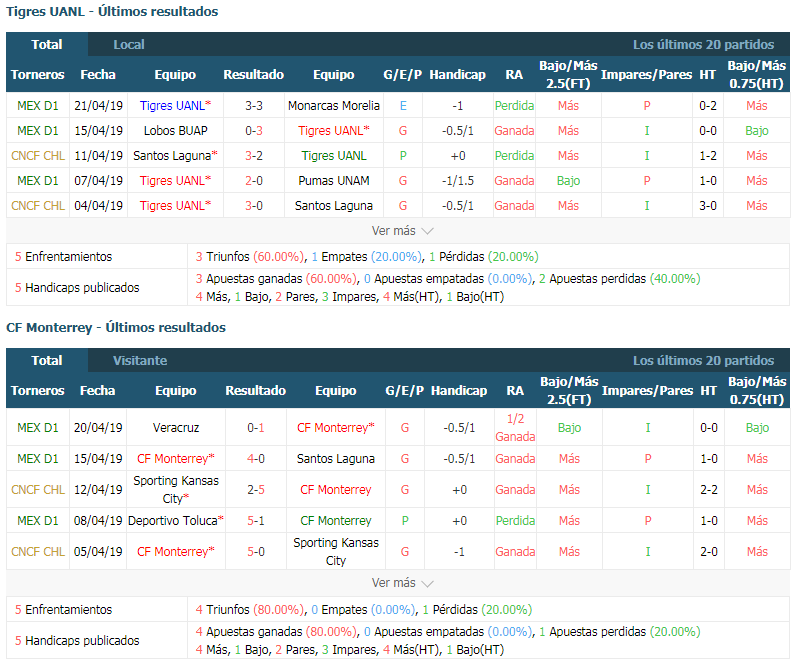Switch to the Local tab
The image size is (793, 659).
[x=129, y=45]
